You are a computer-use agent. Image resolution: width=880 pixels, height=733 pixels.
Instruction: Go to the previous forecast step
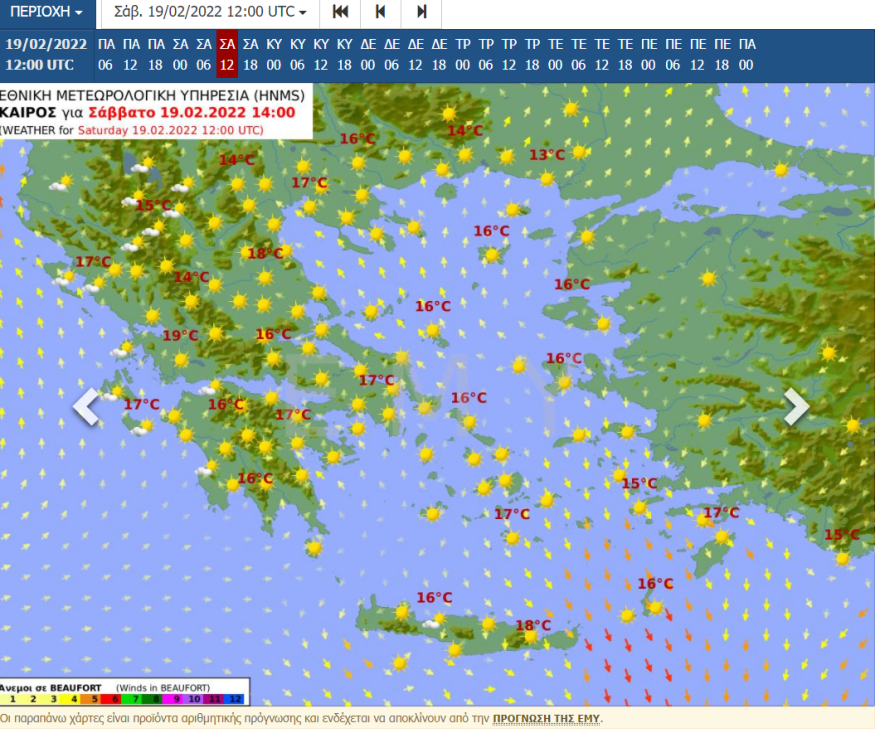tap(380, 13)
